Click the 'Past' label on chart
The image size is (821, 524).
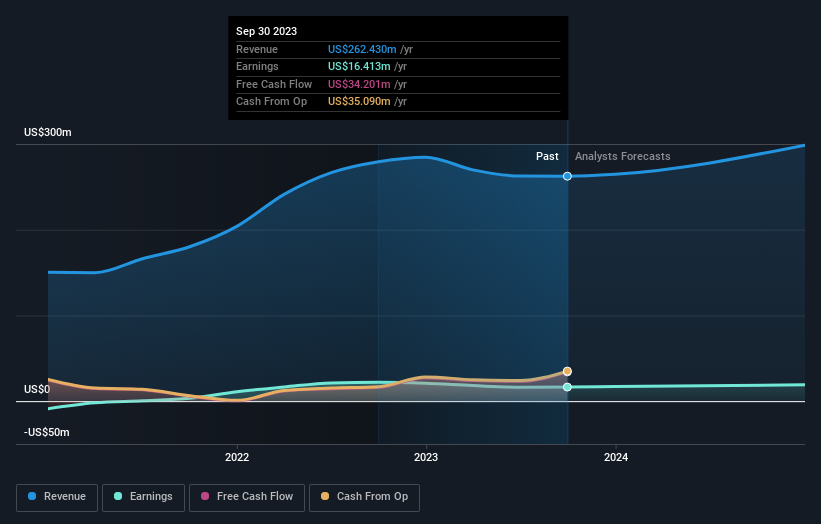coord(547,156)
